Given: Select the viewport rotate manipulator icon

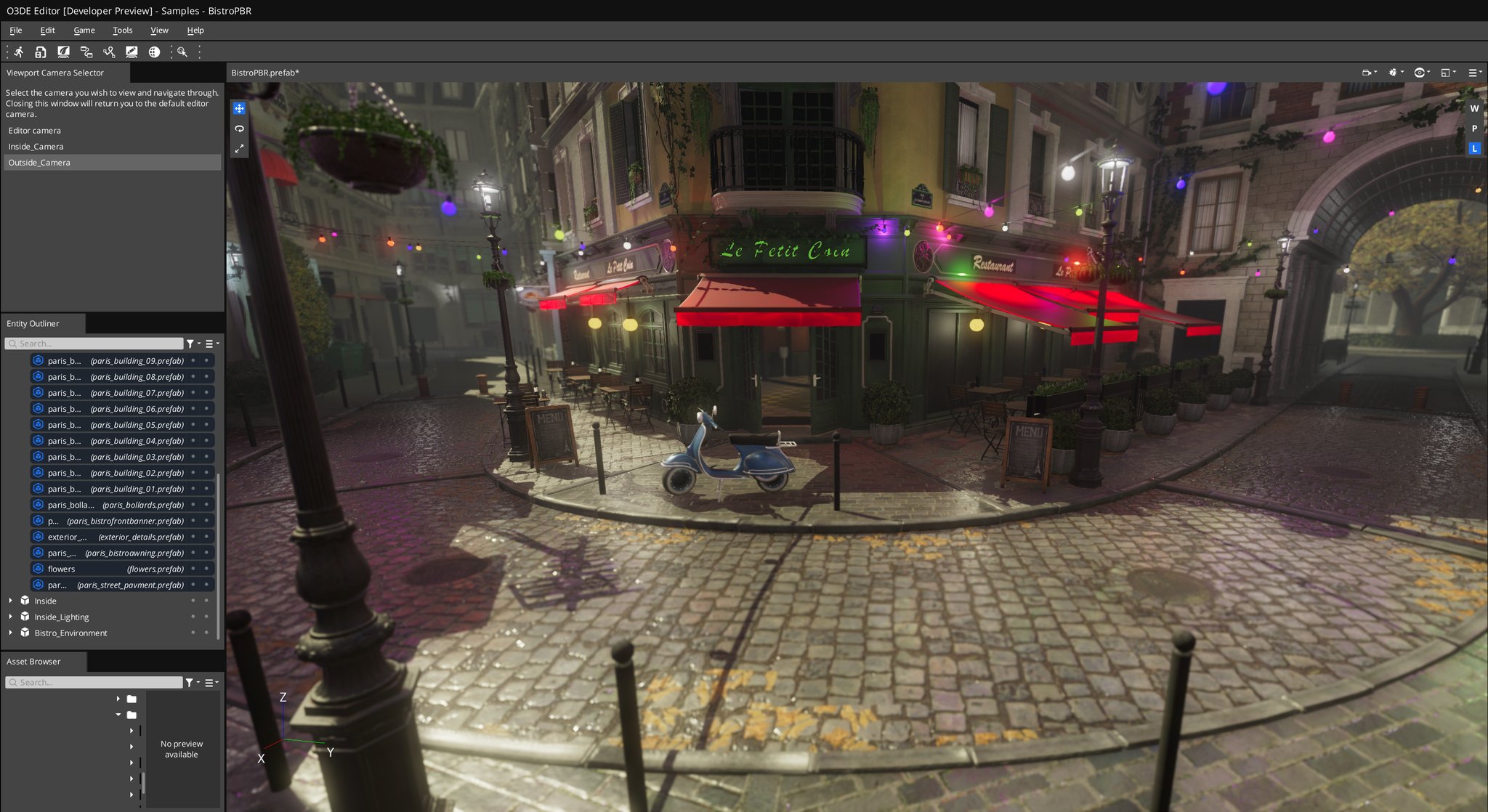Looking at the screenshot, I should point(239,129).
